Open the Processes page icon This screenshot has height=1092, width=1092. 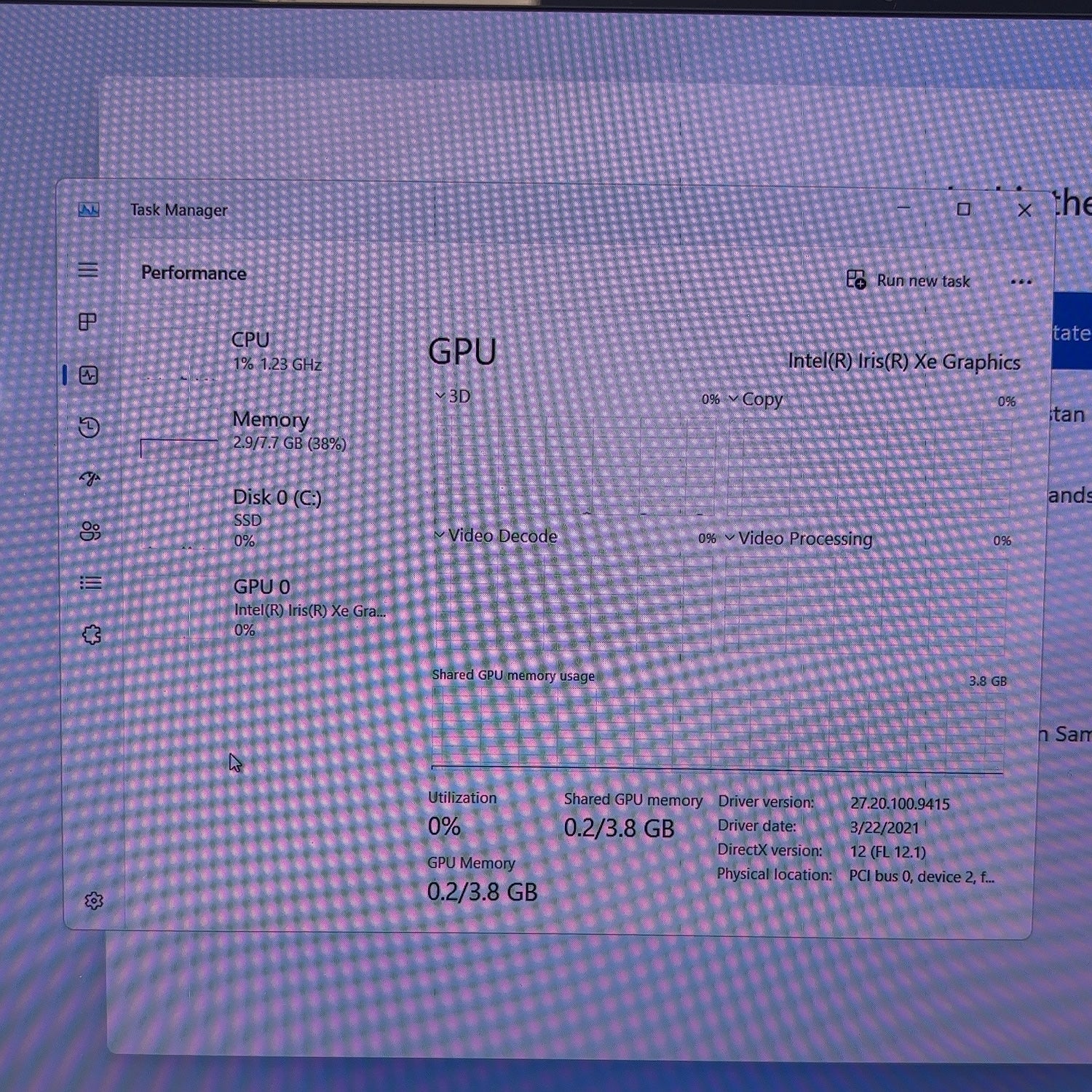coord(87,322)
